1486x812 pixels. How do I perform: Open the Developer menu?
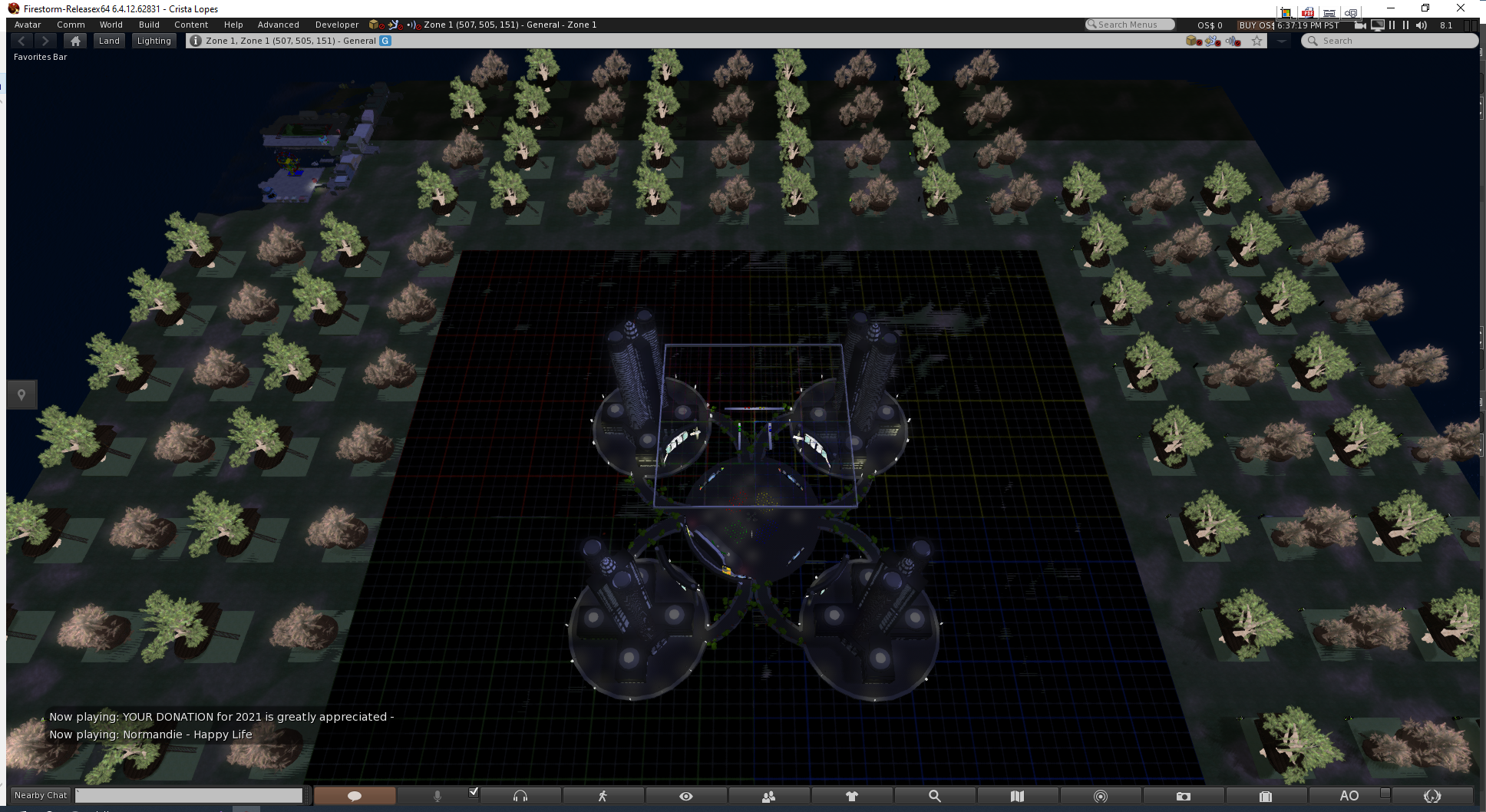click(x=337, y=25)
